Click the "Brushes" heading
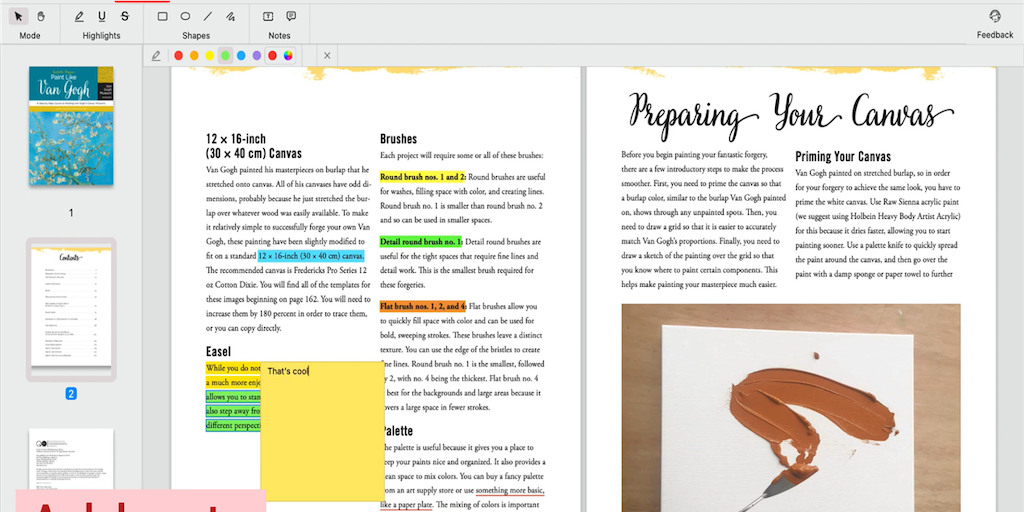The image size is (1024, 512). coord(398,139)
